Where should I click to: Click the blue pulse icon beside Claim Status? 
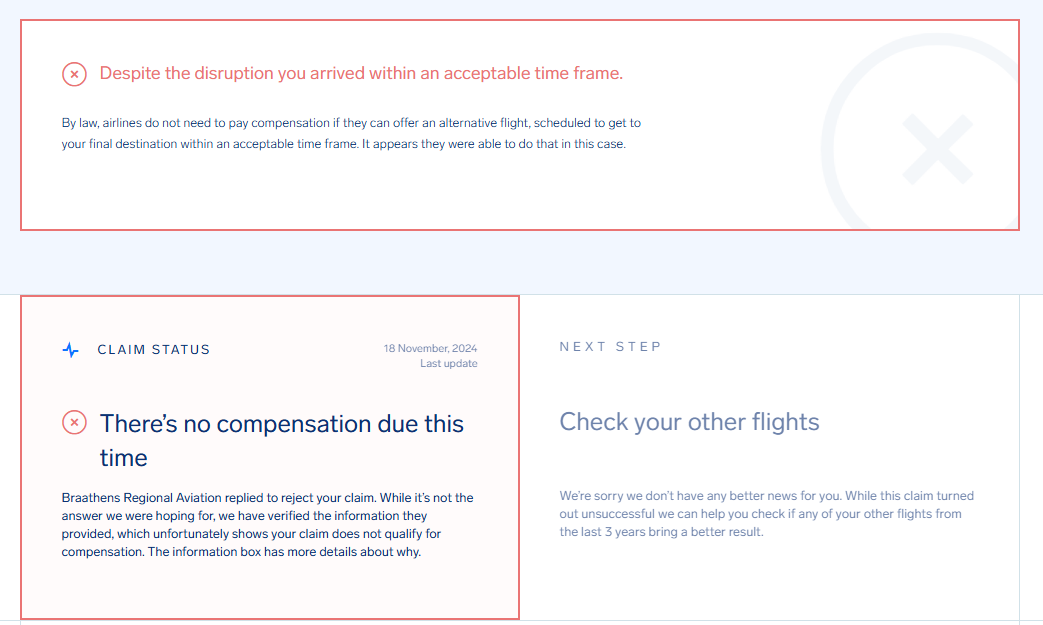point(70,350)
